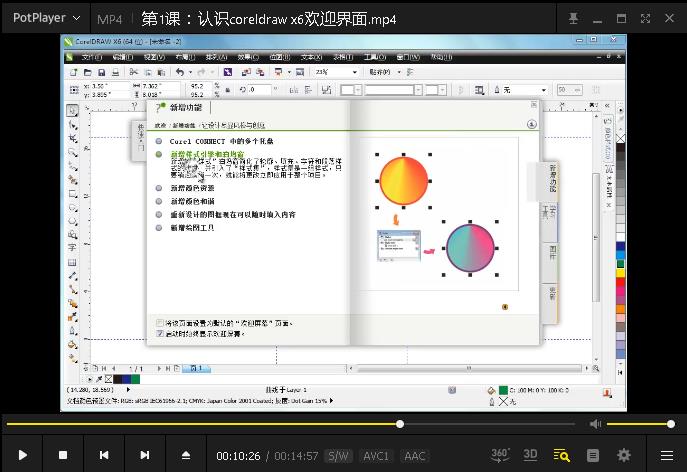This screenshot has width=687, height=472.
Task: Click the eject/open file icon
Action: click(x=186, y=455)
